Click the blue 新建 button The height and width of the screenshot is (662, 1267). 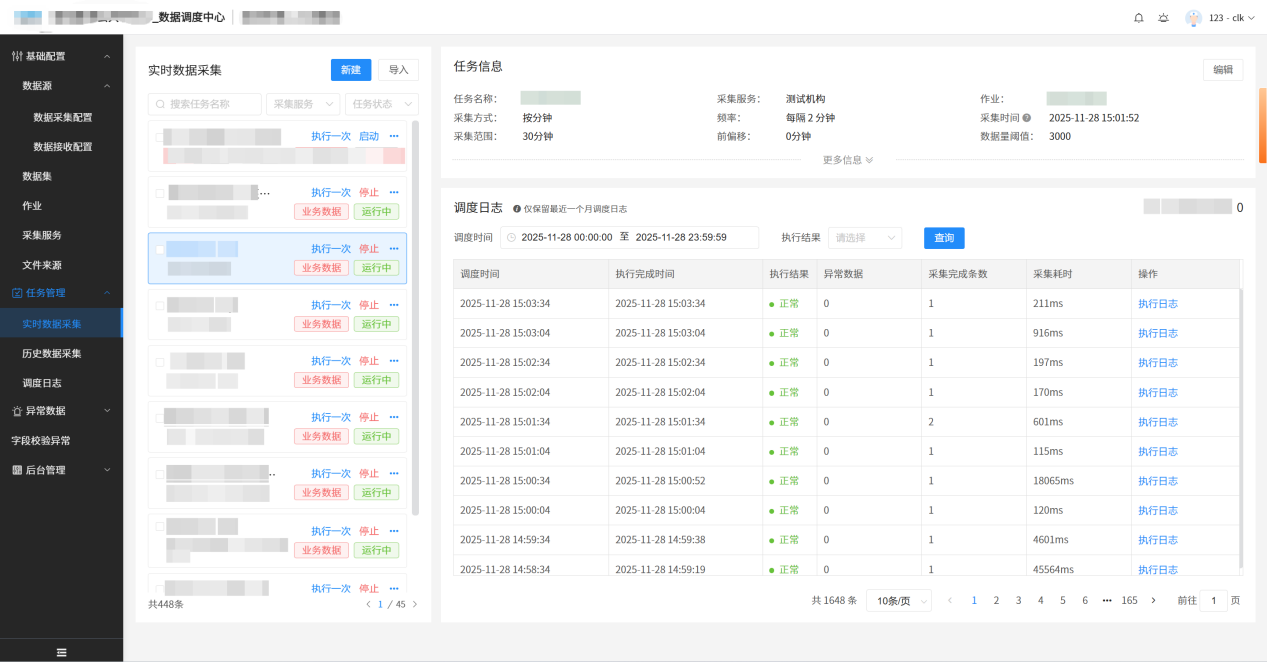[x=350, y=70]
